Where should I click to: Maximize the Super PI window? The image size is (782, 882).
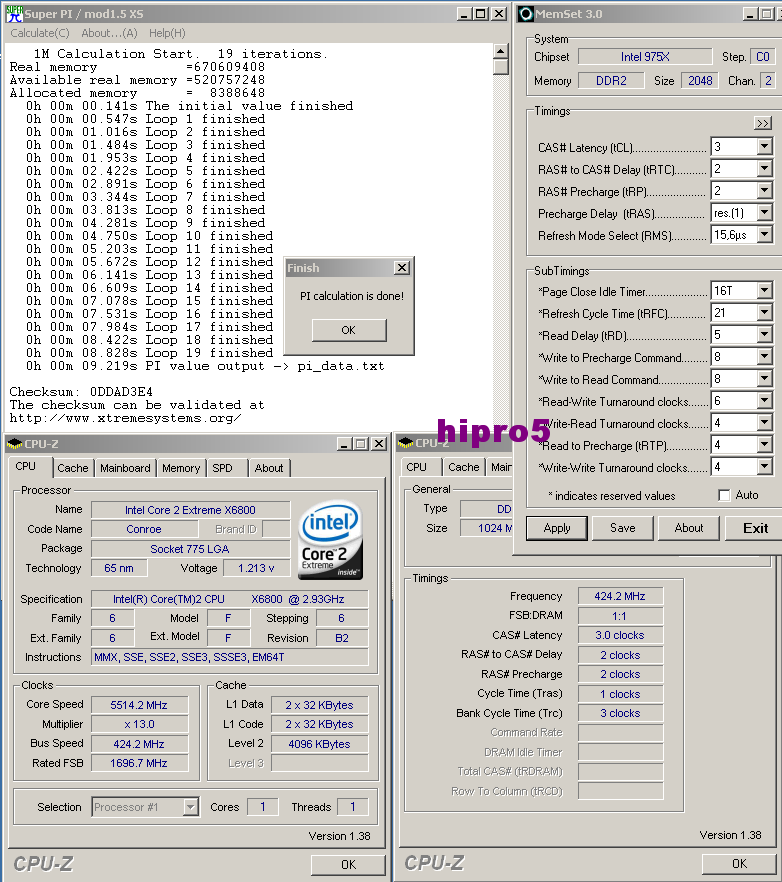coord(482,14)
